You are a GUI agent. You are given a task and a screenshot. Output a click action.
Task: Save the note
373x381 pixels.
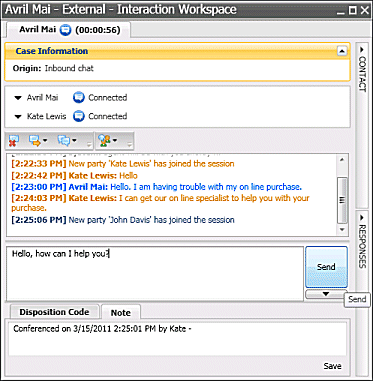332,366
